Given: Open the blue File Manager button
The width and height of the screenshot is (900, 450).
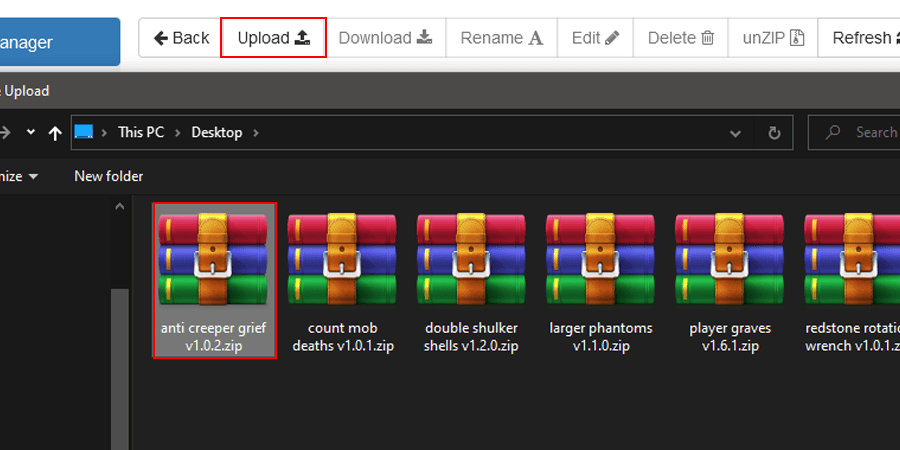Looking at the screenshot, I should [60, 42].
